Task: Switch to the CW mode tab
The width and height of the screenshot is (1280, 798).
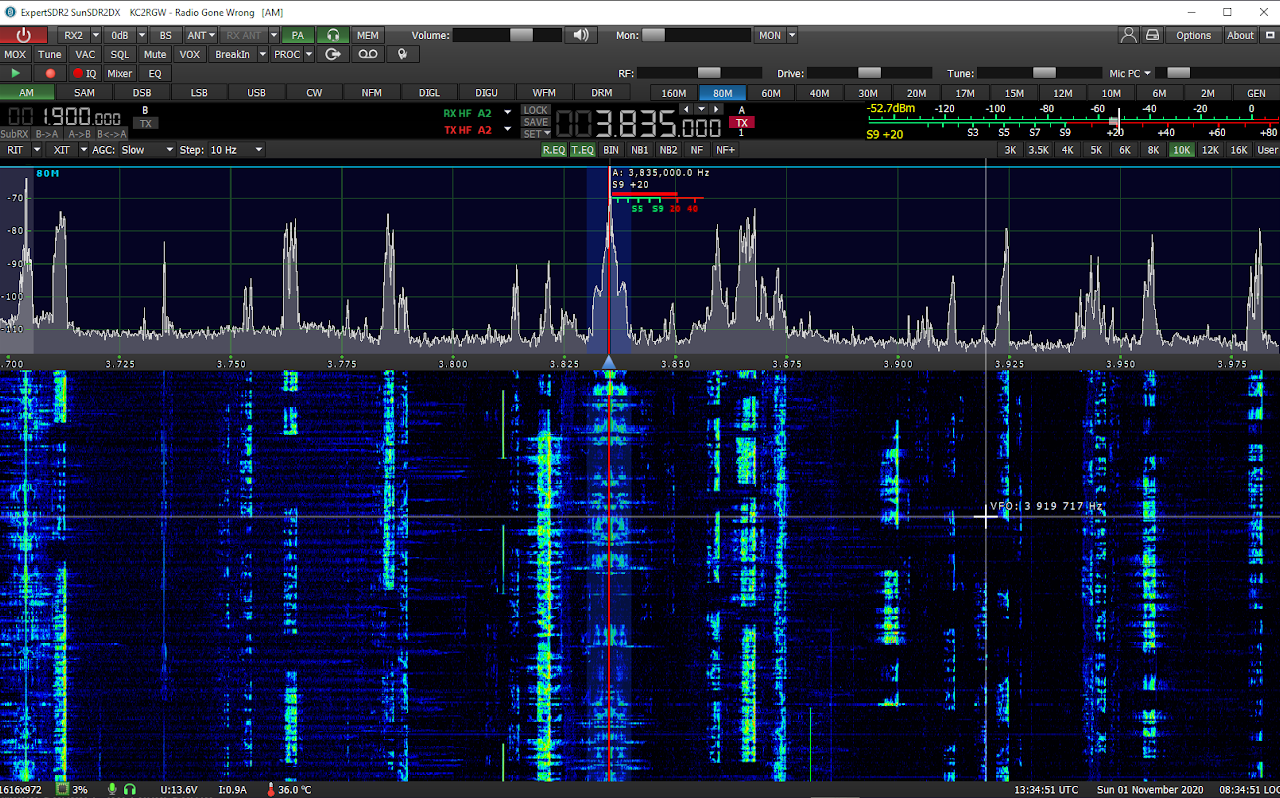Action: tap(314, 92)
